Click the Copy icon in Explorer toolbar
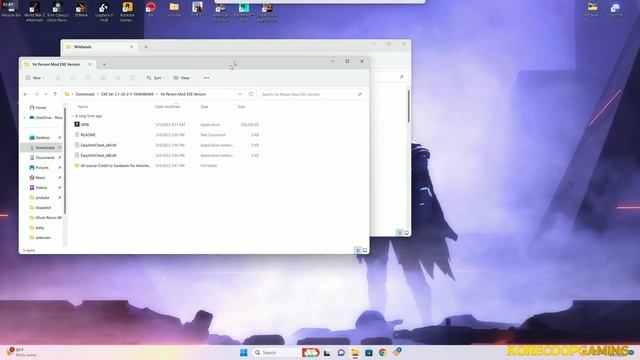Image resolution: width=640 pixels, height=360 pixels. [73, 78]
